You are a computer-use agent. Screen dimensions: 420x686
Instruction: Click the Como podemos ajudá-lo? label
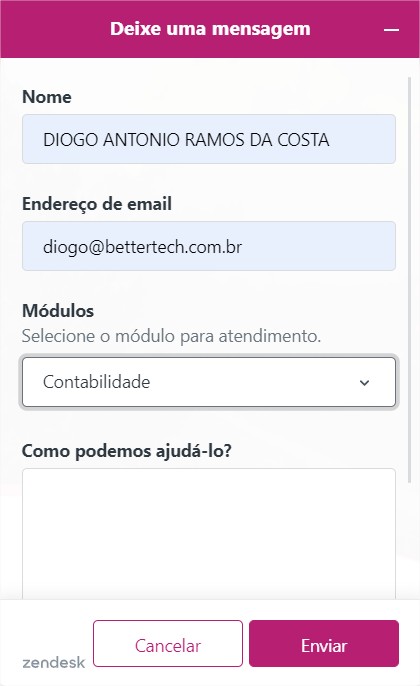point(126,451)
